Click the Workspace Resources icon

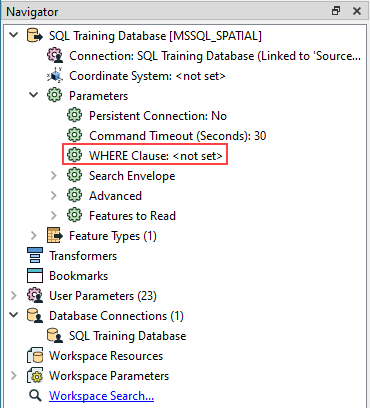tap(35, 356)
